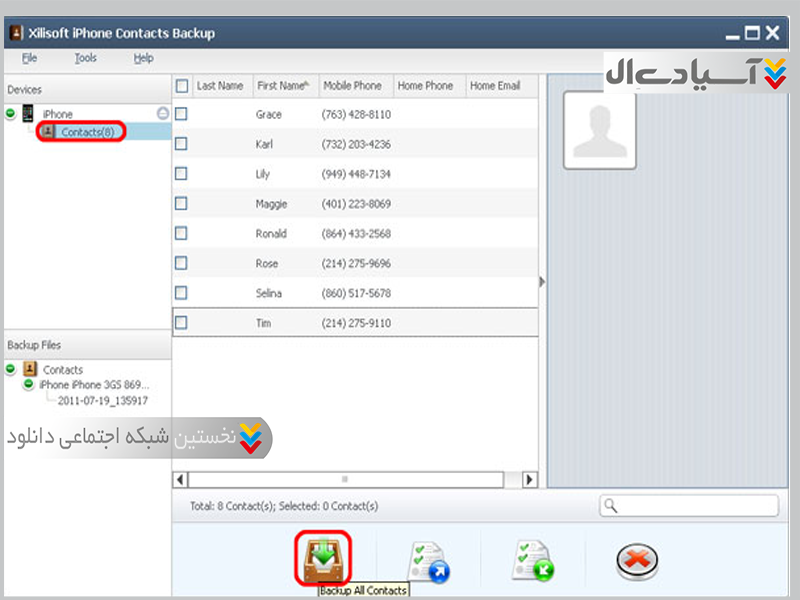Click the Backup All Contacts icon
The width and height of the screenshot is (800, 600).
tap(322, 558)
